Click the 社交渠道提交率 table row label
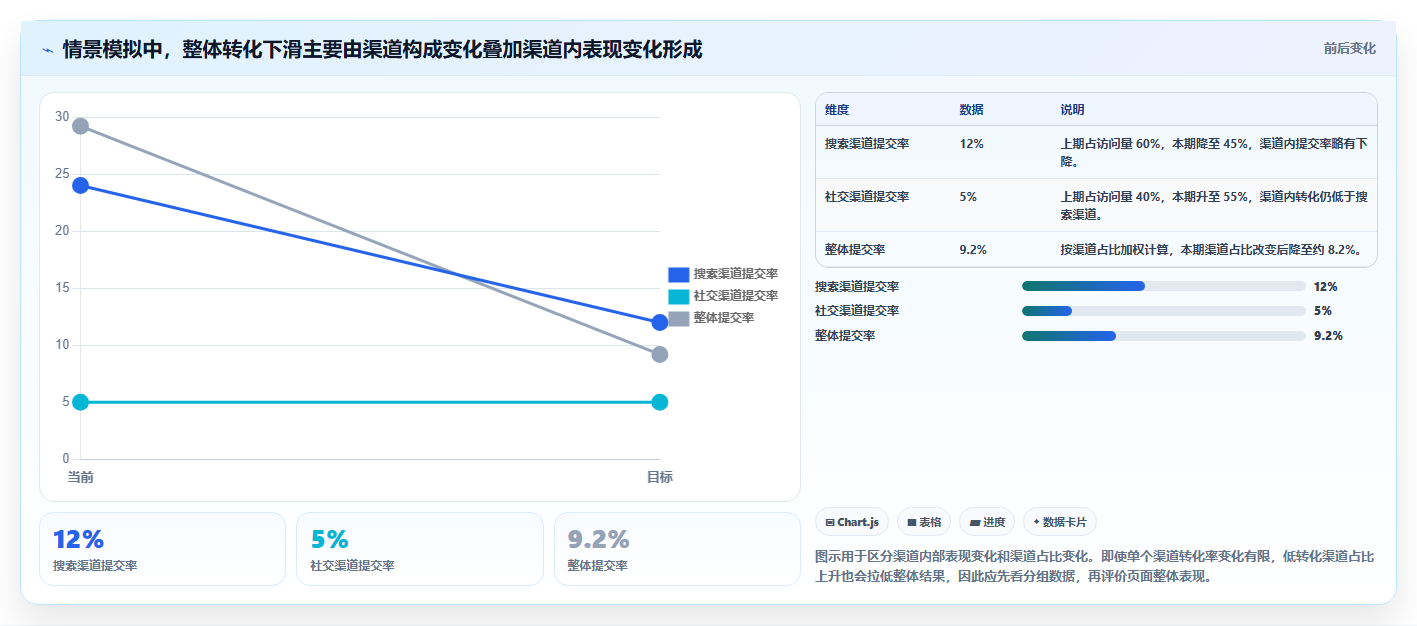 867,197
